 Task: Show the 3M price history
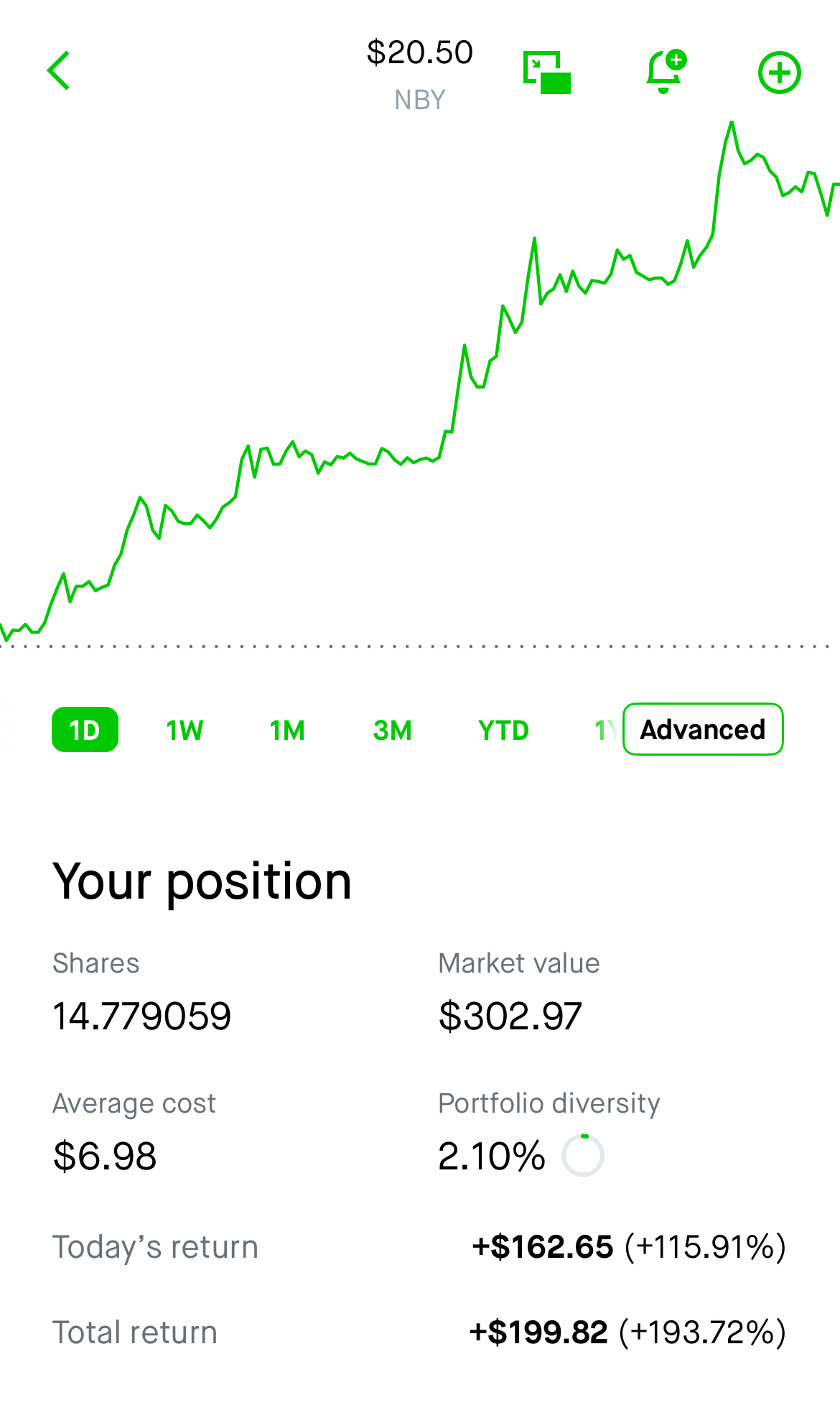tap(393, 731)
